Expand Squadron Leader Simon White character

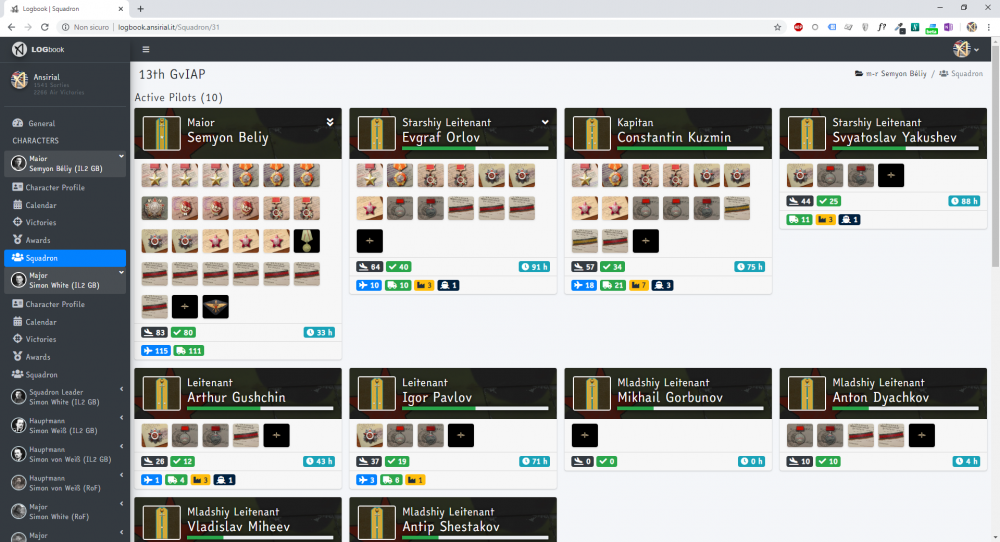[121, 389]
